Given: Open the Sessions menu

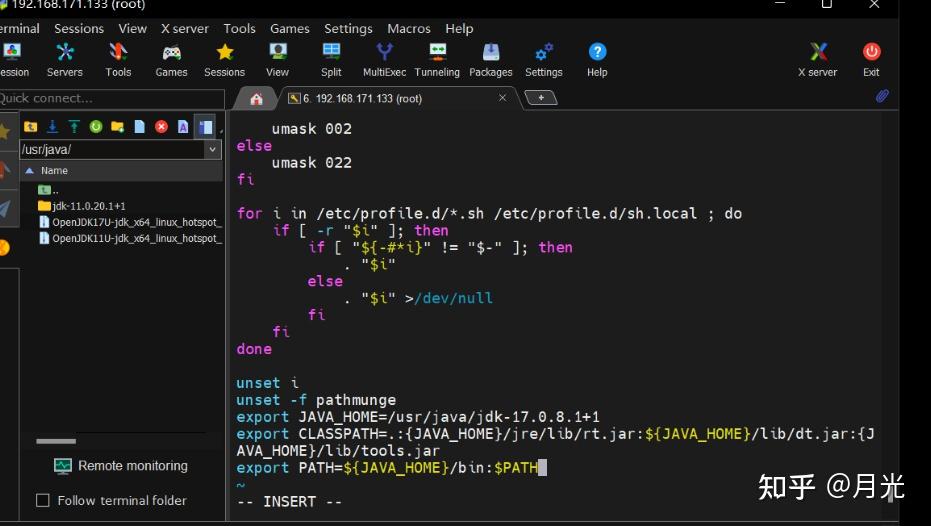Looking at the screenshot, I should click(79, 28).
